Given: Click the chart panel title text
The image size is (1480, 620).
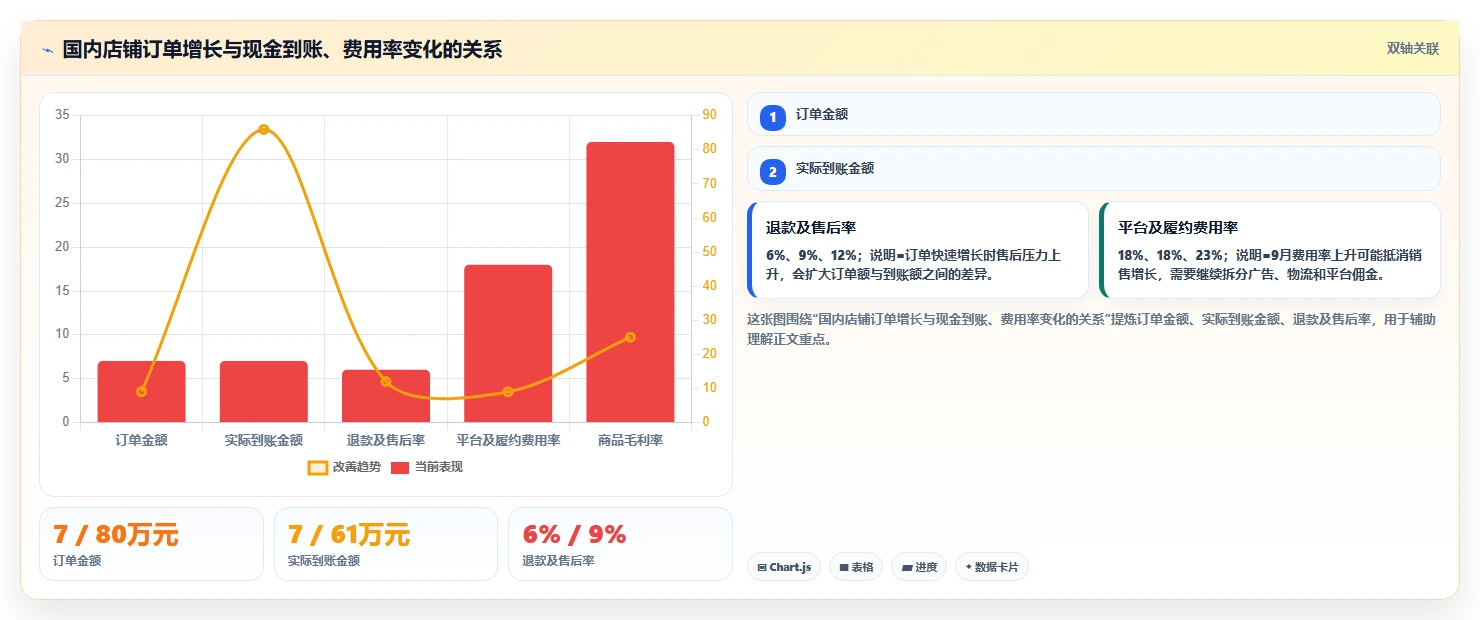Looking at the screenshot, I should pos(282,49).
